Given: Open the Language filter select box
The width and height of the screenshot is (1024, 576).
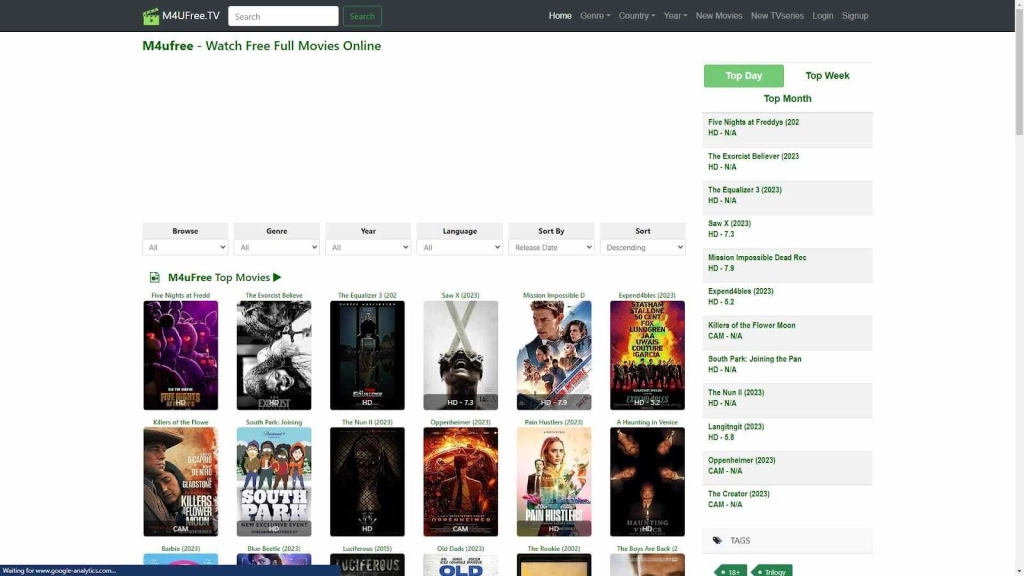Looking at the screenshot, I should point(460,248).
